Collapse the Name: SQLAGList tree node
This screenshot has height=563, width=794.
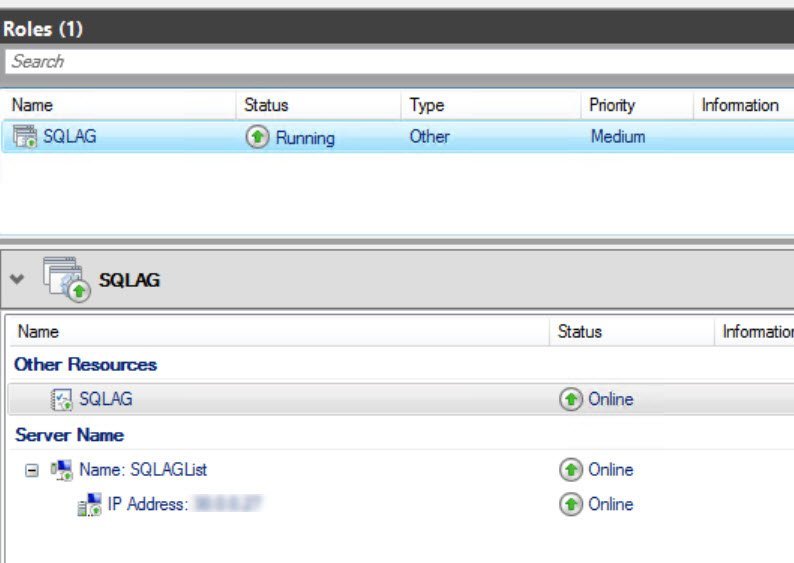(x=31, y=470)
